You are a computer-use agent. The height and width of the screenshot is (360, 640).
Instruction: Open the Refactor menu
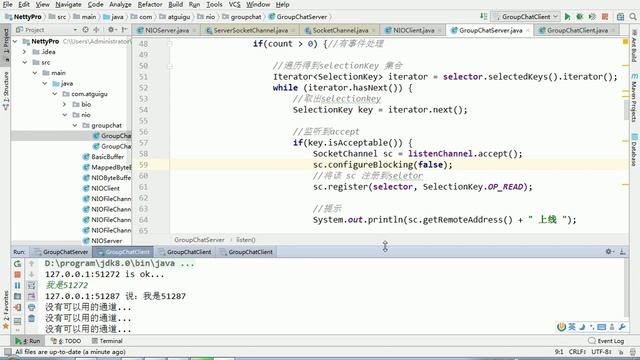click(x=150, y=4)
